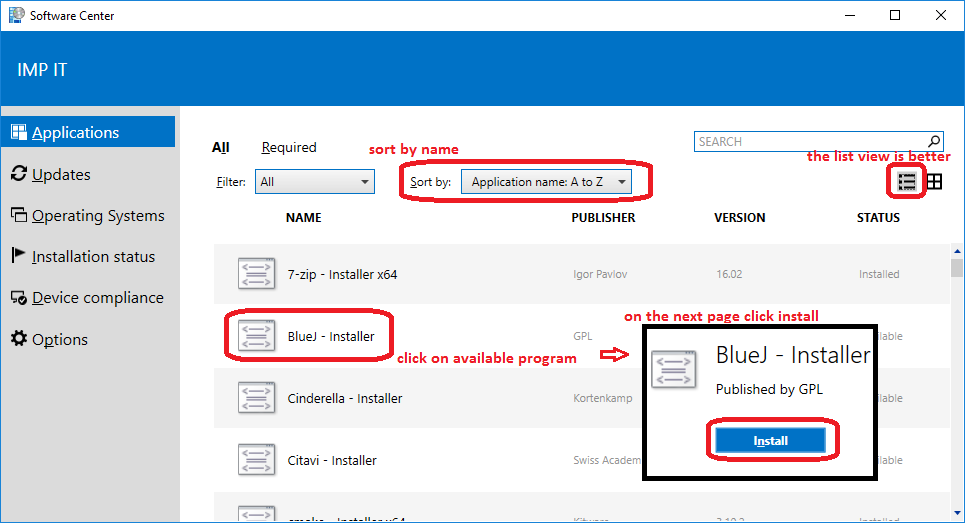Close the Software Center window

941,15
